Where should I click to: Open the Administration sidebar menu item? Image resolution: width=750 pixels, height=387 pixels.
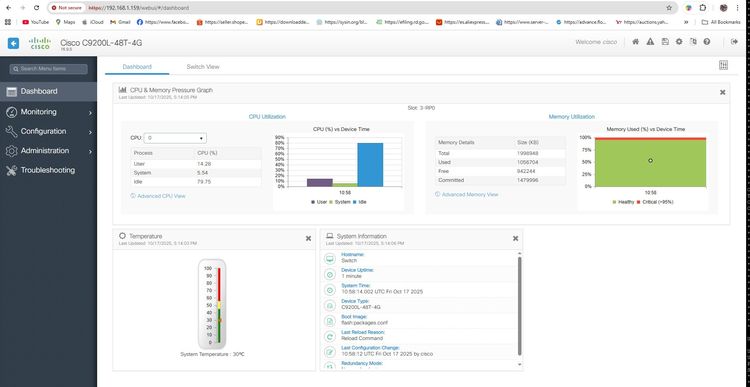(48, 151)
